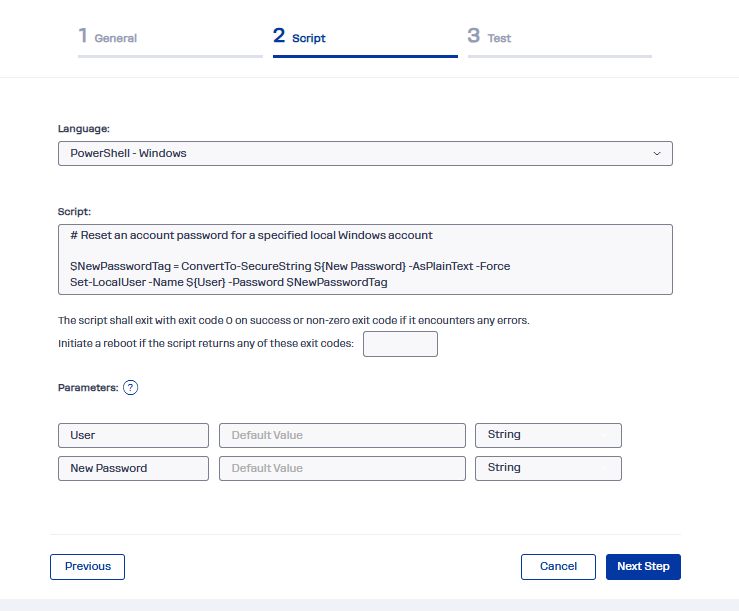The height and width of the screenshot is (611, 739).
Task: Open the New Password parameter String type dropdown
Action: pyautogui.click(x=548, y=468)
